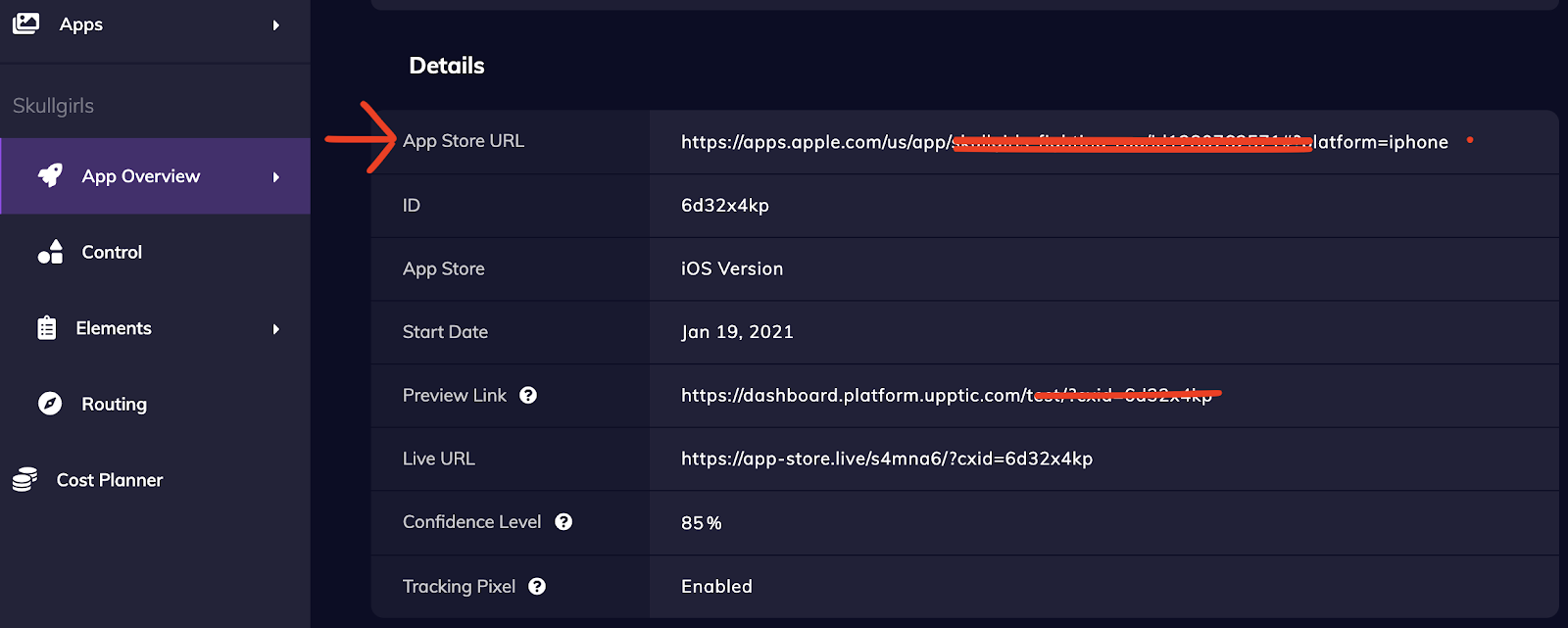Click the Confidence Level row label
The height and width of the screenshot is (628, 1568).
(x=471, y=522)
